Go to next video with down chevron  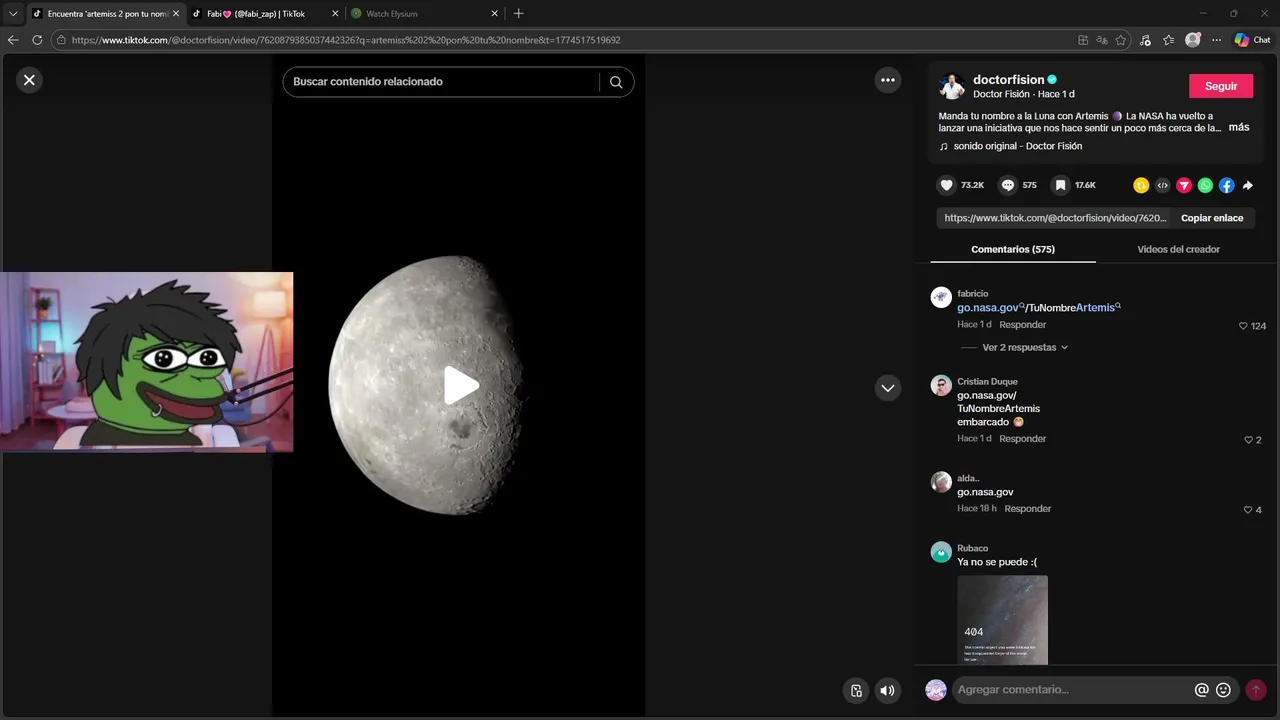click(x=888, y=388)
